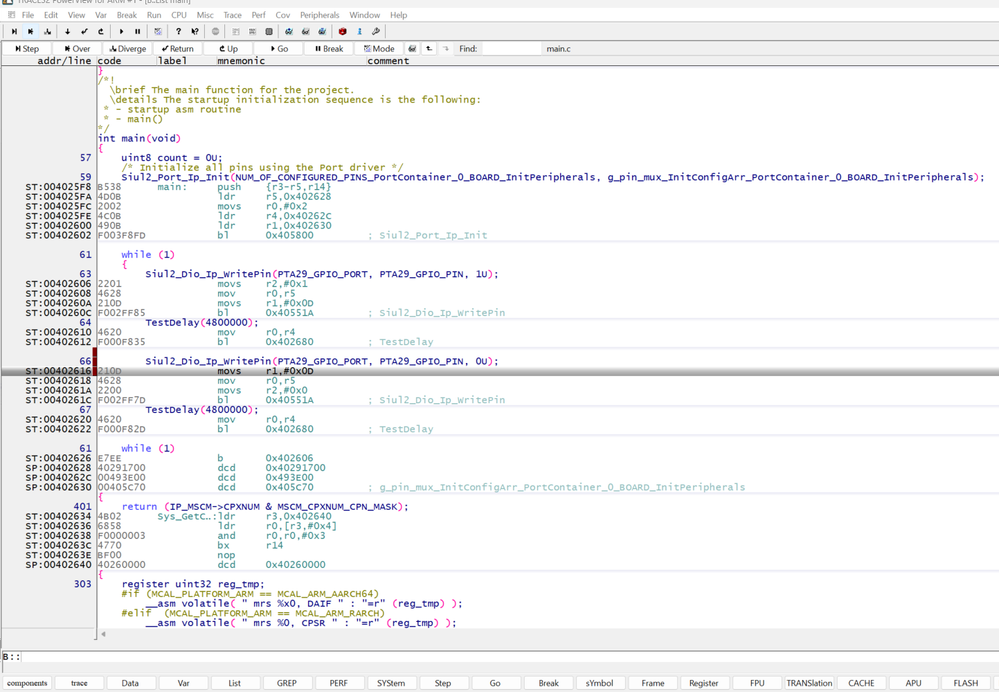Expand the Break menu in menu bar

tap(126, 15)
